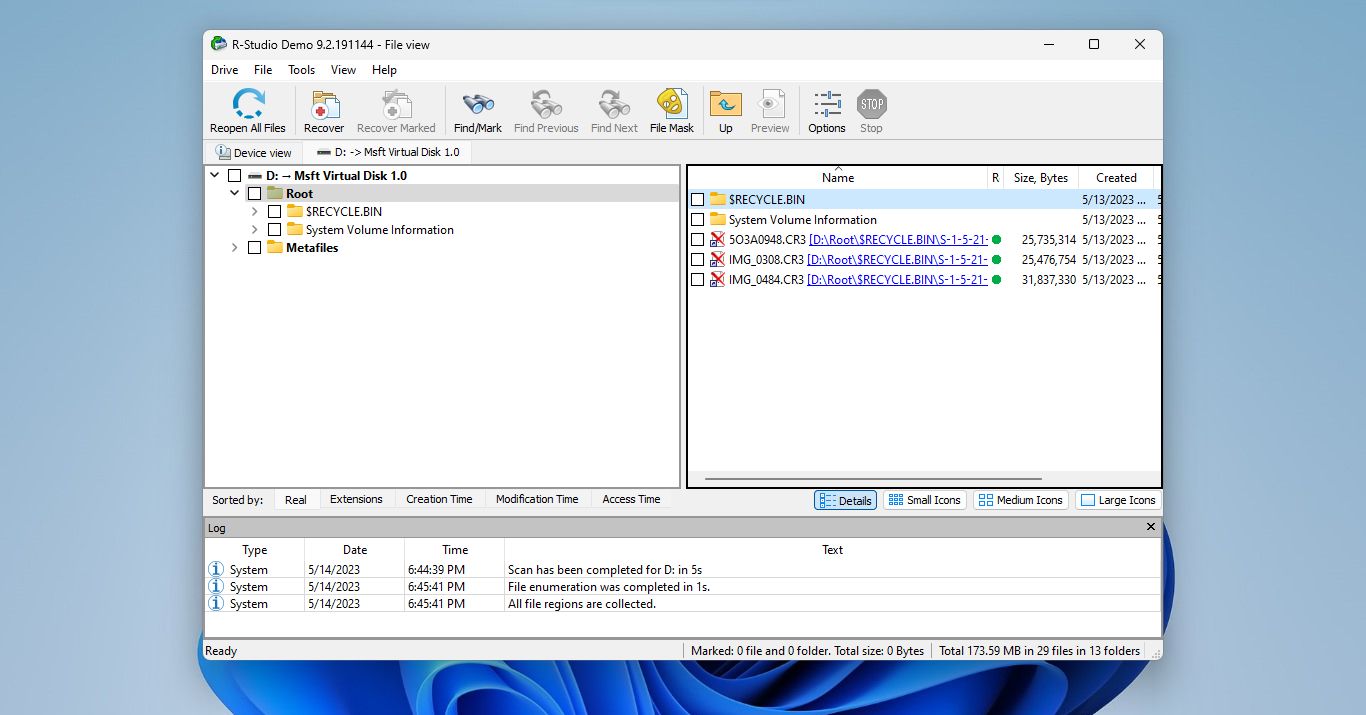1366x715 pixels.
Task: Open Find/Mark binoculars tool
Action: pyautogui.click(x=478, y=104)
